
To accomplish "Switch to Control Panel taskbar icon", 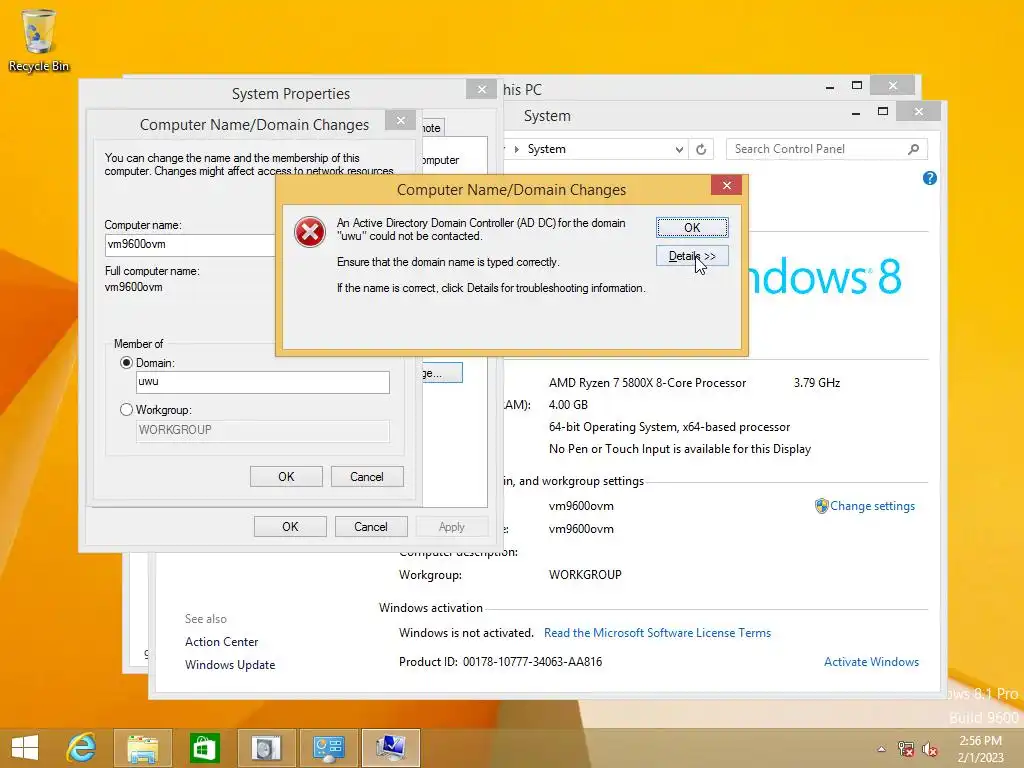I will click(x=328, y=748).
